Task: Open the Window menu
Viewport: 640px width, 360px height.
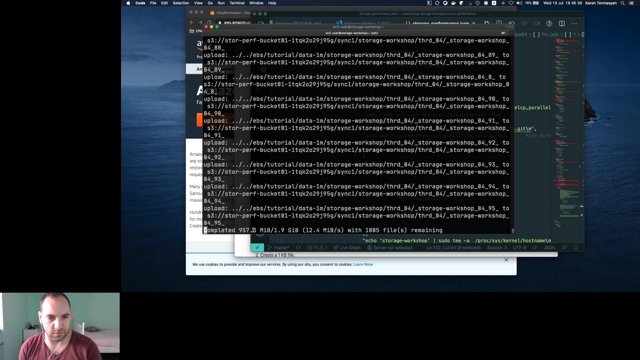Action: pos(256,3)
